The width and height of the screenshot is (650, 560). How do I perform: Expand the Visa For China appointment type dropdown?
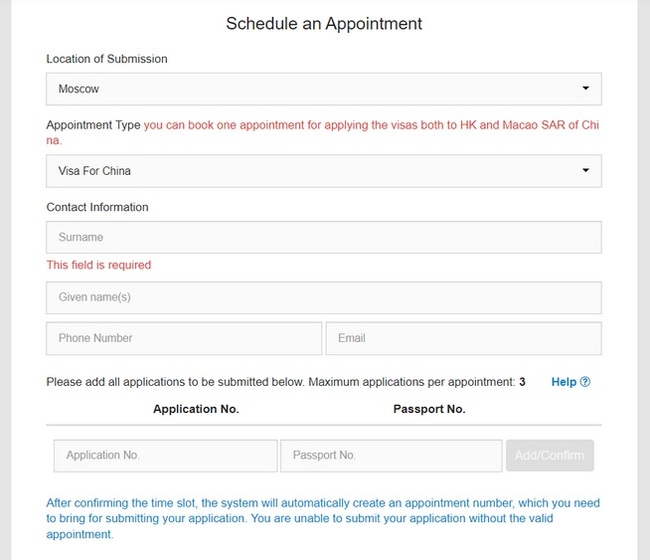[x=323, y=171]
